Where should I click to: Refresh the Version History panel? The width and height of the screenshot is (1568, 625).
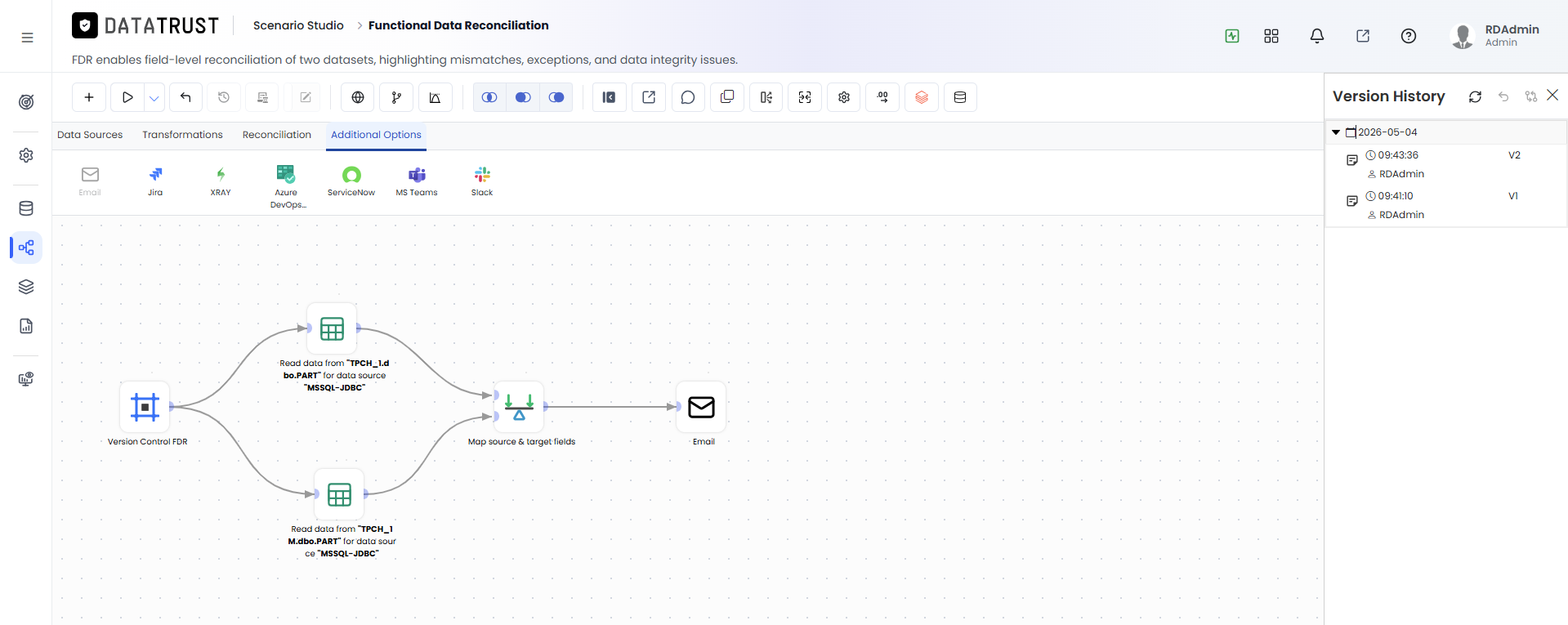(x=1475, y=96)
